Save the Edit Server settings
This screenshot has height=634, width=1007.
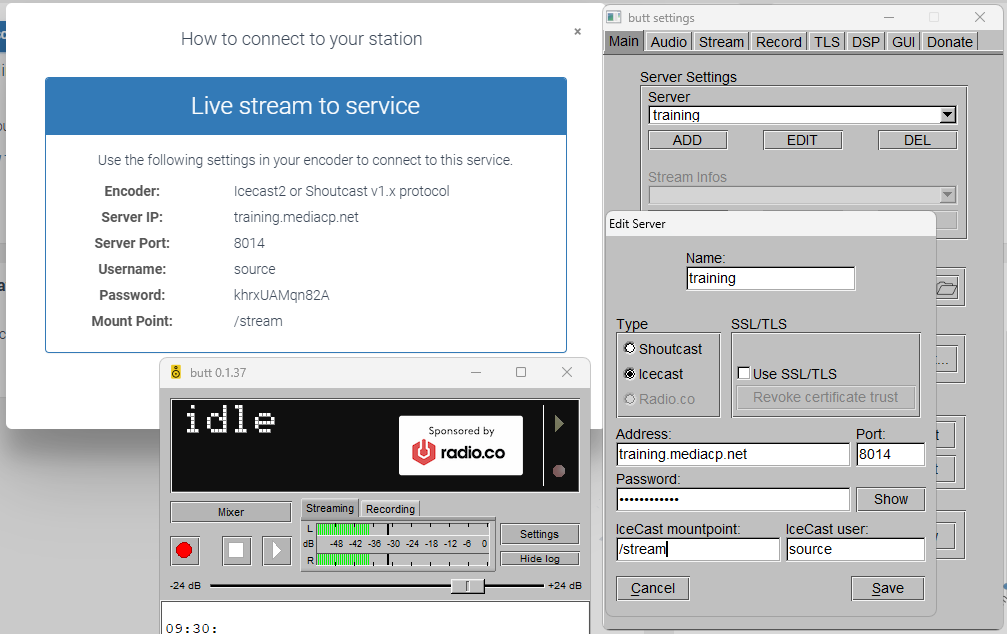coord(888,588)
